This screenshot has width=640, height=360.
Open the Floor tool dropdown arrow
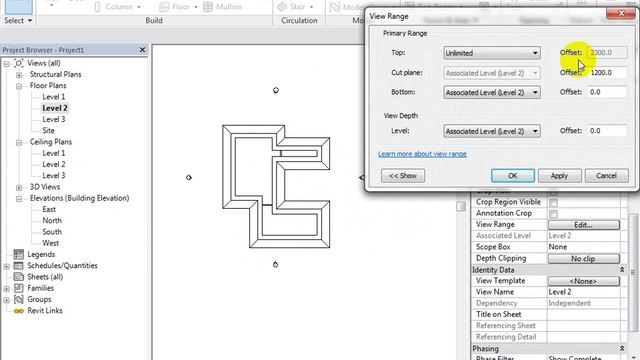pos(196,7)
